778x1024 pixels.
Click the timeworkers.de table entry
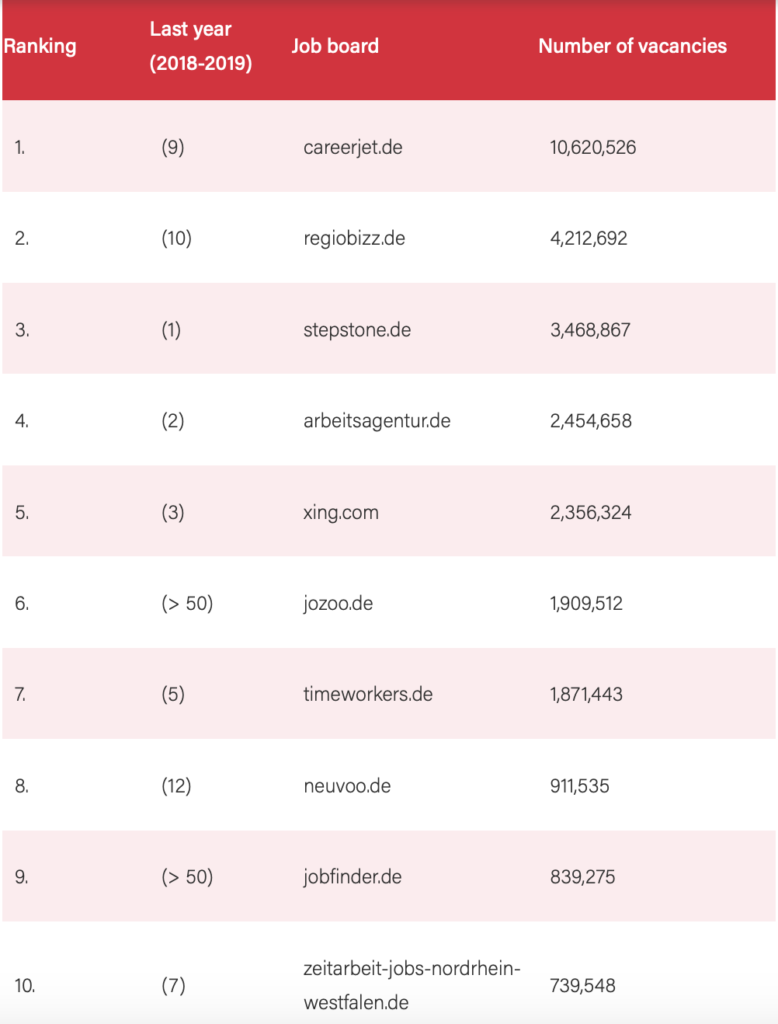pos(368,694)
